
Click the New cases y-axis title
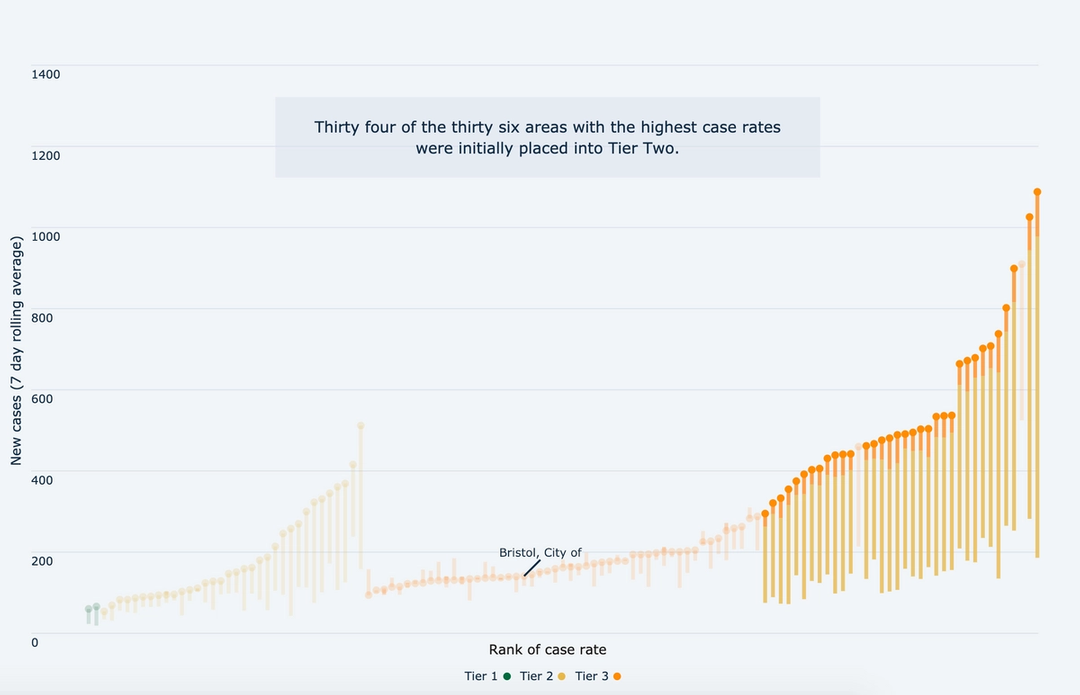tap(17, 351)
